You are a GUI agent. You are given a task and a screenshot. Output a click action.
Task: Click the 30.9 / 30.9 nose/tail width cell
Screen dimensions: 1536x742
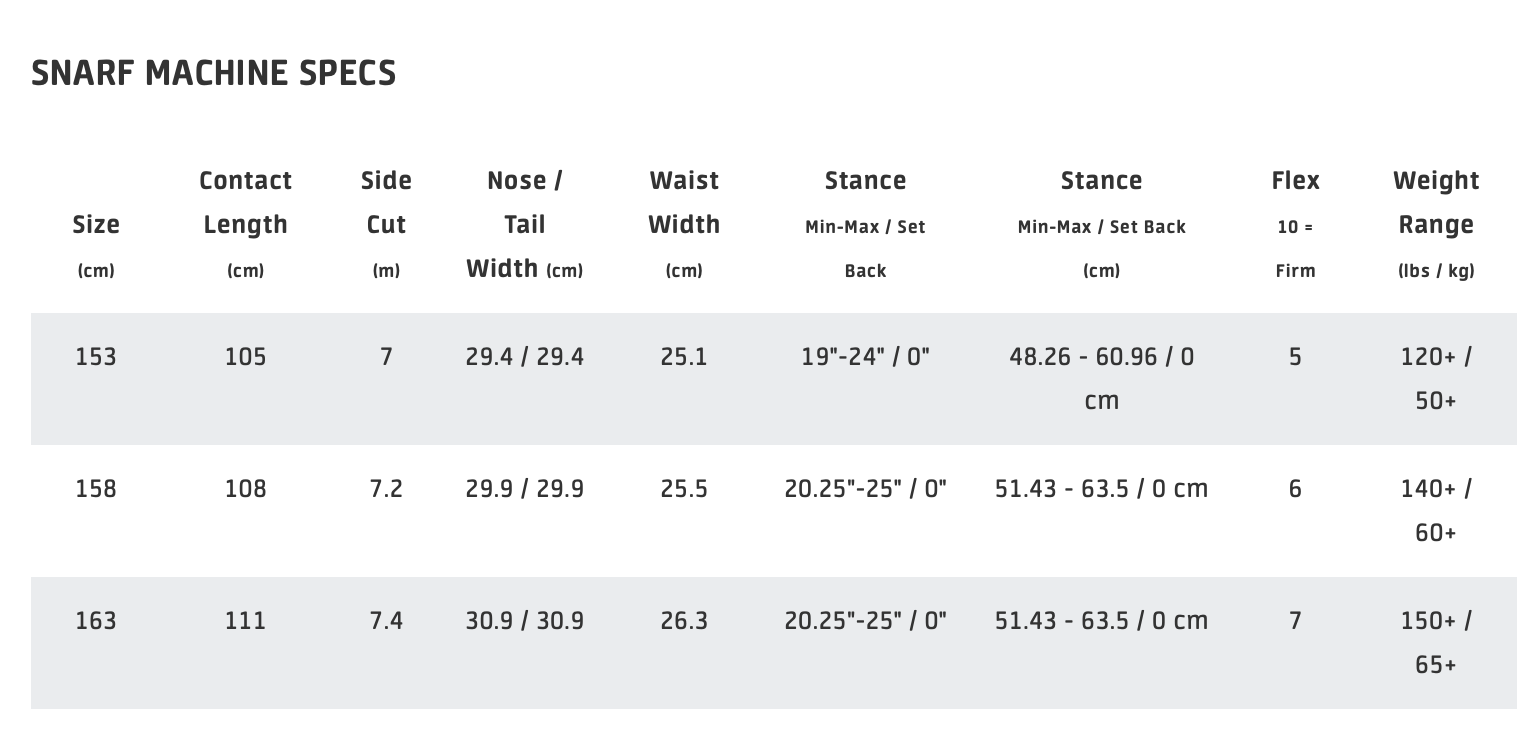525,621
